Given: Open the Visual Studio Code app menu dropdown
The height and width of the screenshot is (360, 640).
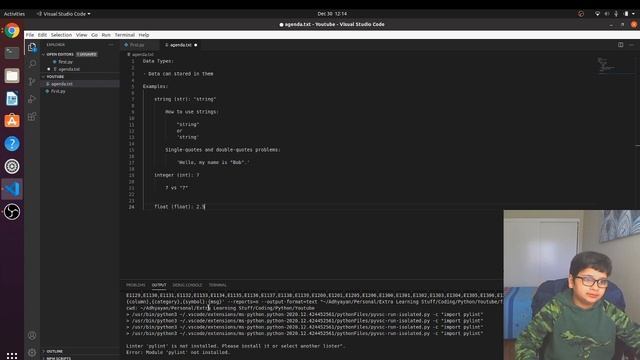Looking at the screenshot, I should [64, 14].
